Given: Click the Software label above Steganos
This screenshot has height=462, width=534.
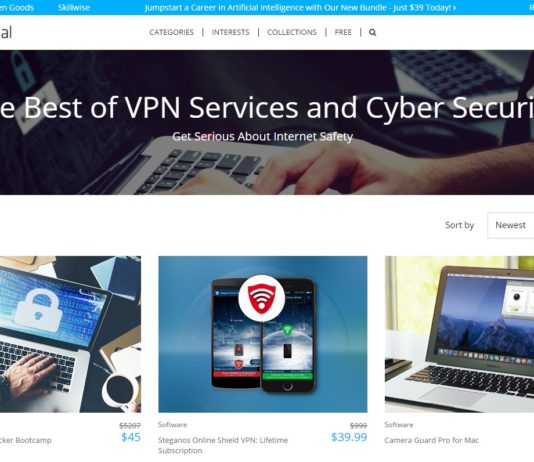Looking at the screenshot, I should point(172,425).
